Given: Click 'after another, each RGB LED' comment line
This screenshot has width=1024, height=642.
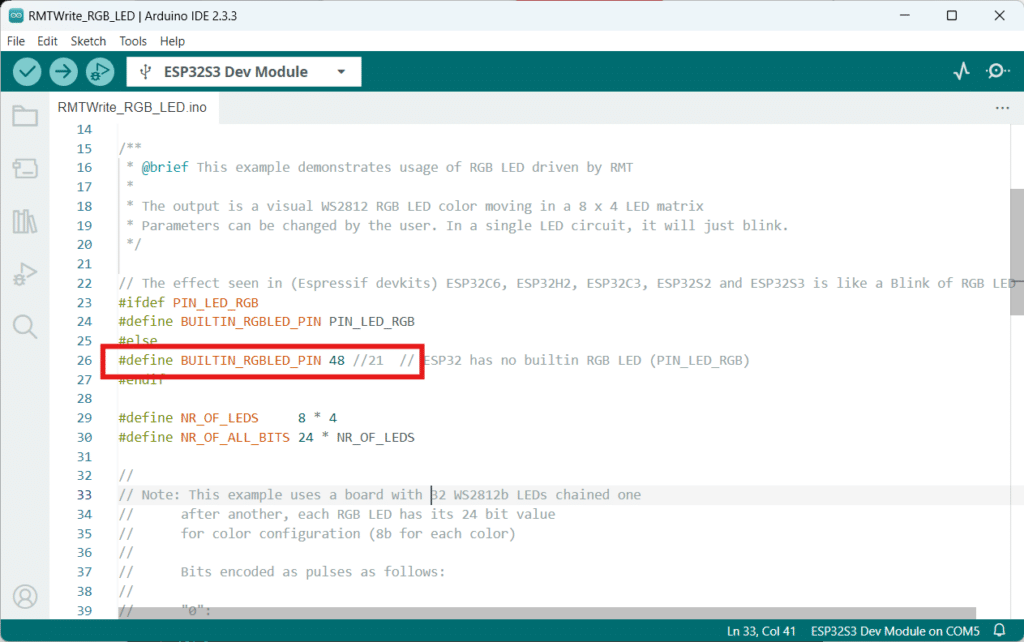Looking at the screenshot, I should click(x=368, y=515).
